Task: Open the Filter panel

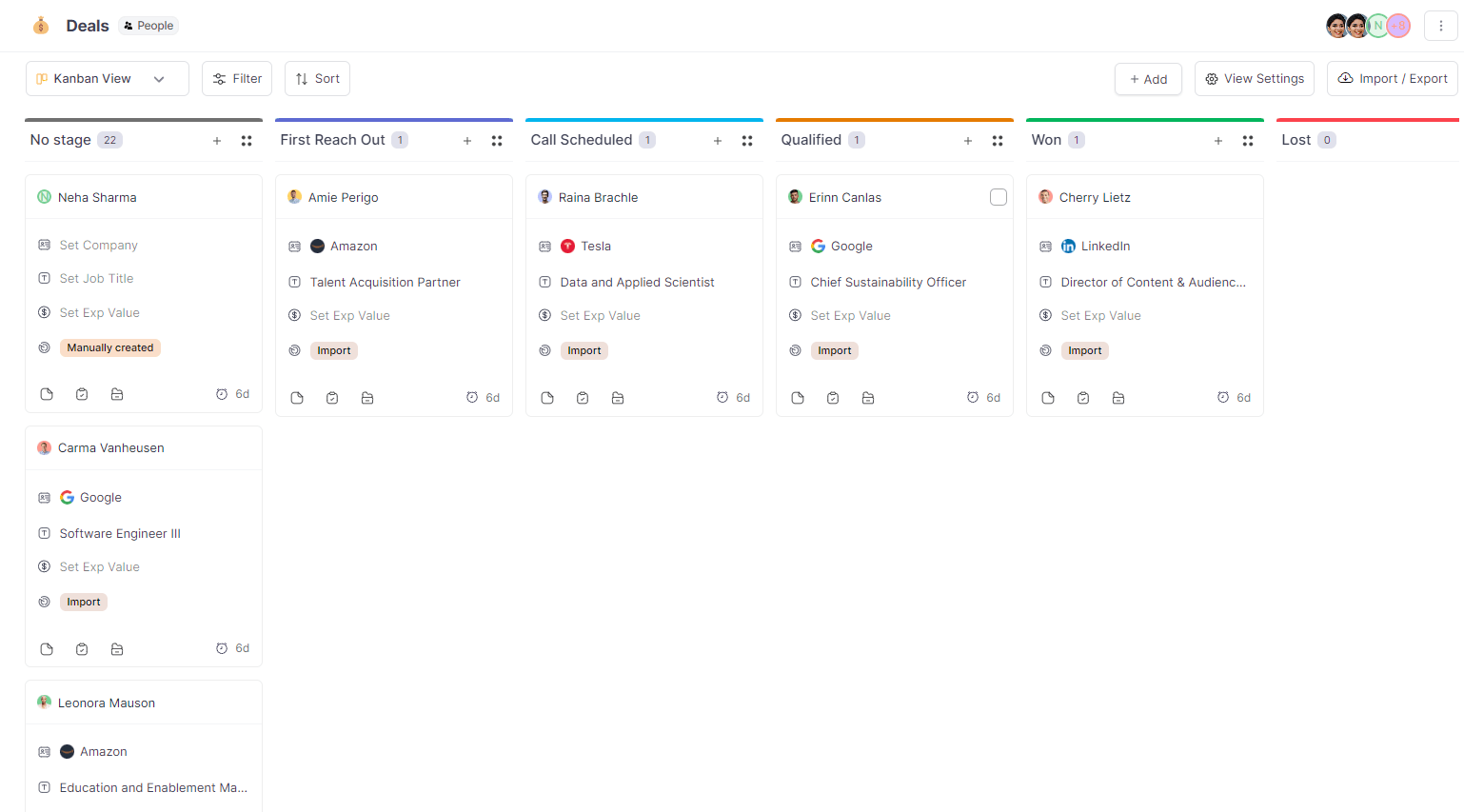Action: pos(236,78)
